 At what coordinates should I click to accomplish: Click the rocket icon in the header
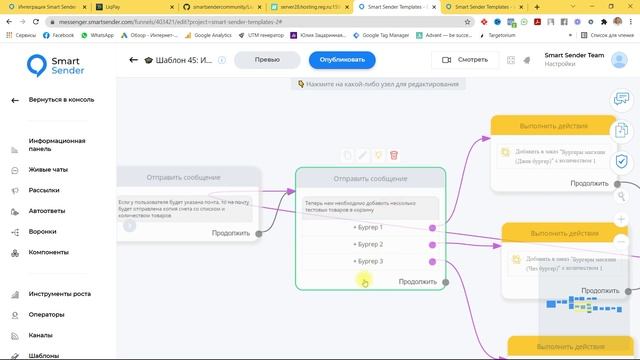pos(527,60)
